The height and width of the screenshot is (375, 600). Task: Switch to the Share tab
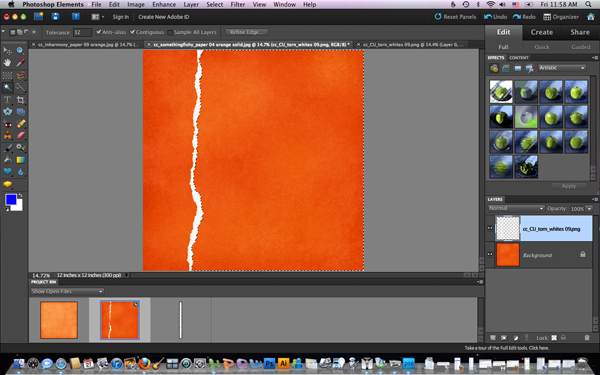tap(580, 32)
